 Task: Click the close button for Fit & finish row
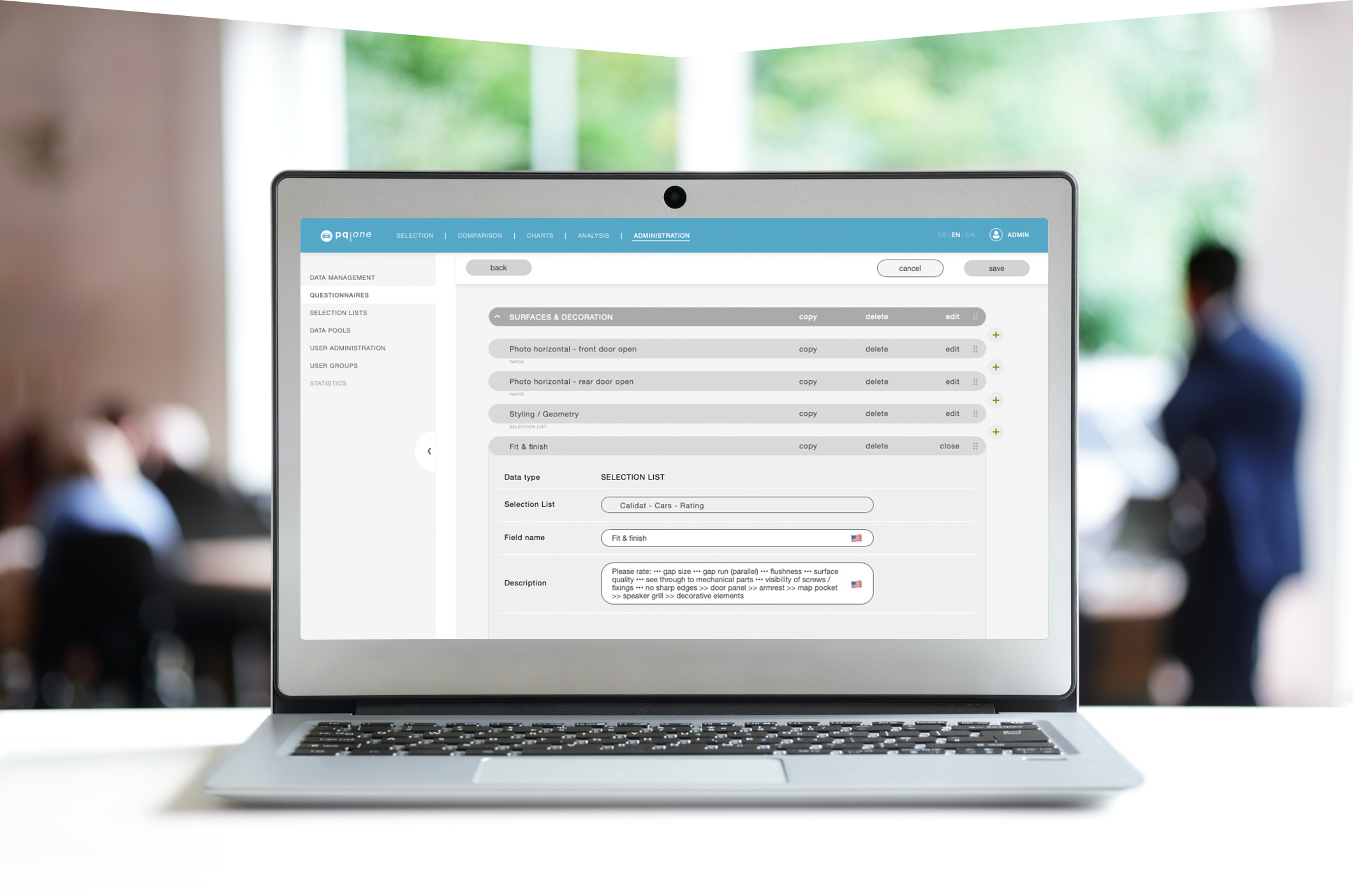point(947,446)
